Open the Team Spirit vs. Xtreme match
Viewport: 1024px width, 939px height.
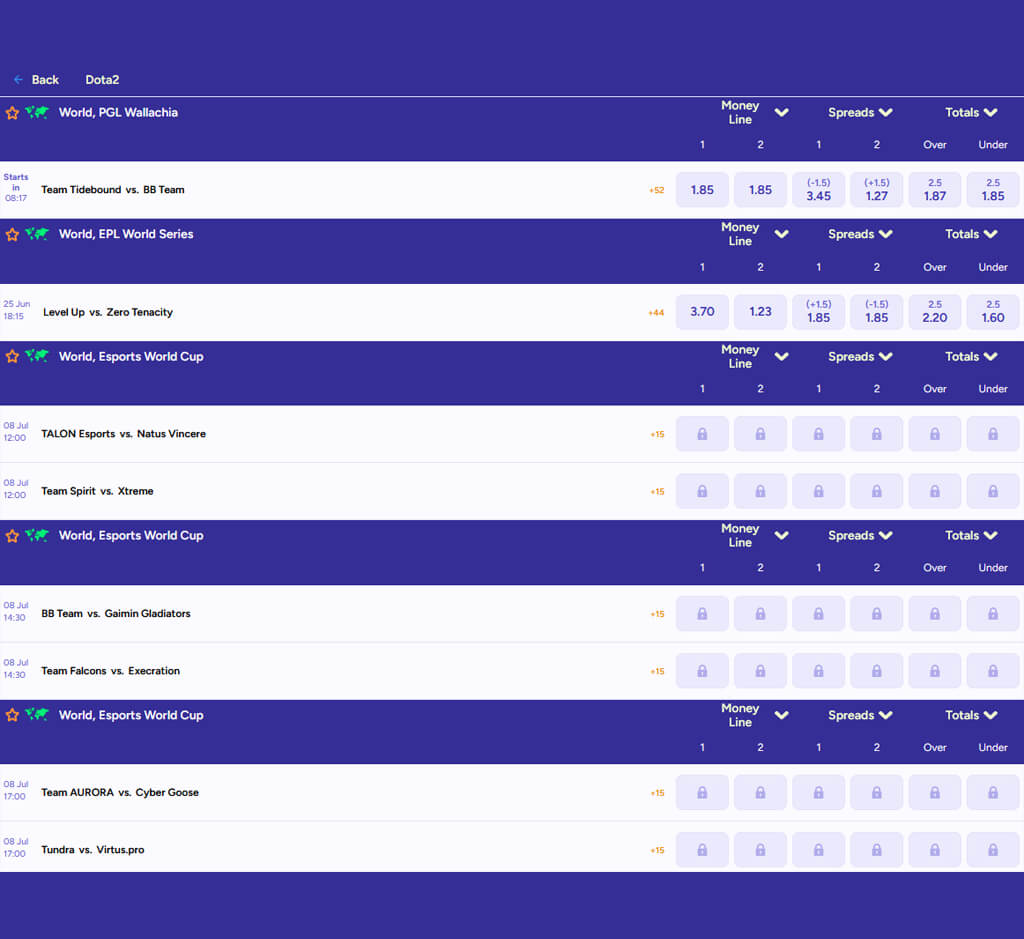97,491
